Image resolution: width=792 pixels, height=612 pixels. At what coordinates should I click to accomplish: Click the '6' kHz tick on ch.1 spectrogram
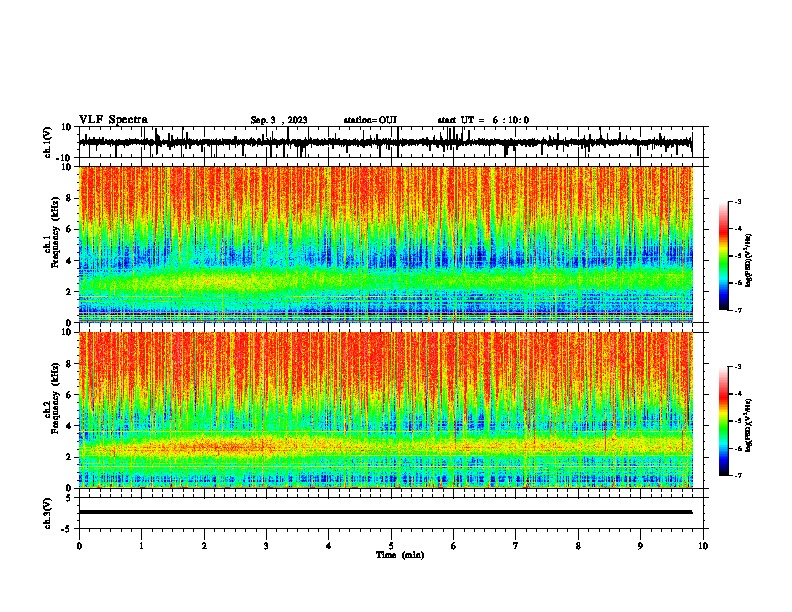pos(70,230)
